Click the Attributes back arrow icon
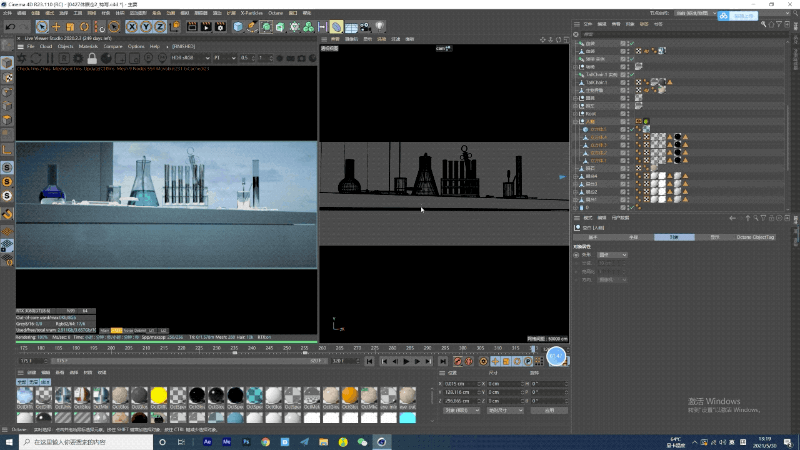 click(x=732, y=218)
